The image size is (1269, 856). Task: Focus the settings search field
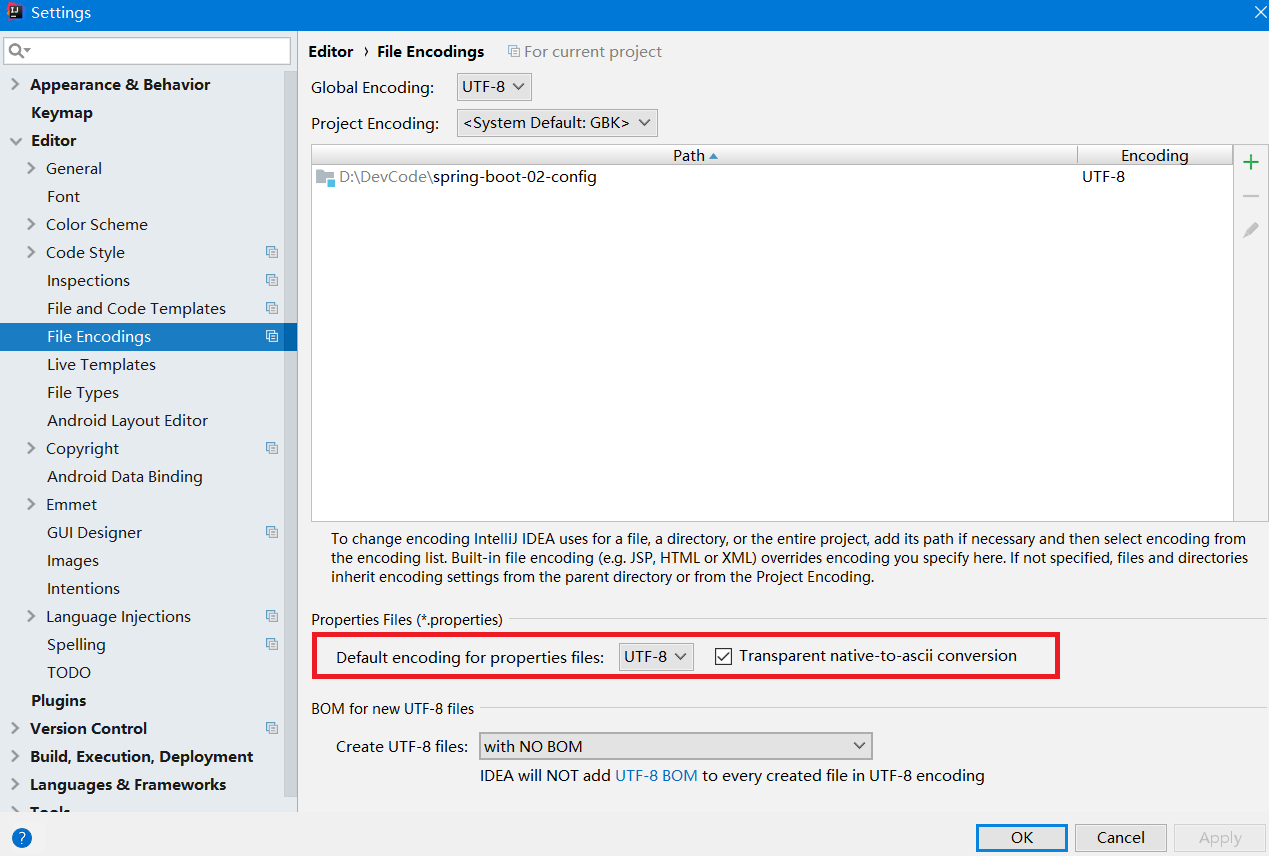147,50
